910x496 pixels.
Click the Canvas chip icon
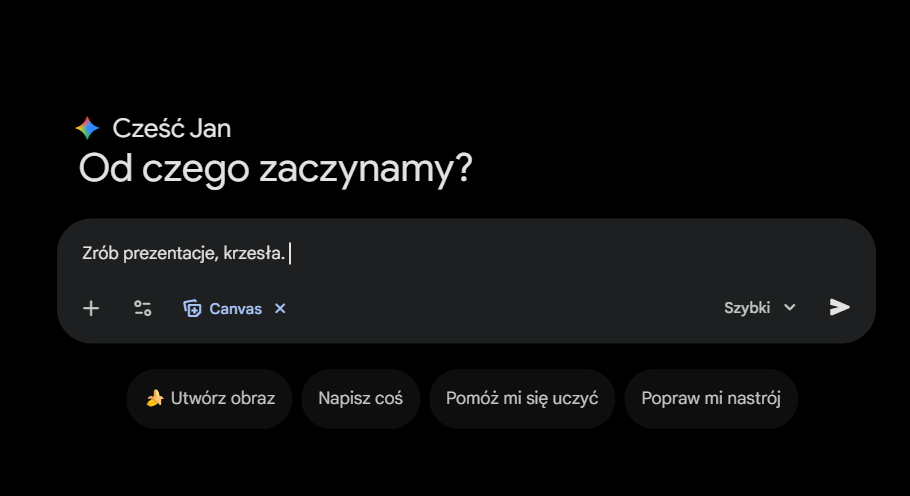[x=193, y=308]
